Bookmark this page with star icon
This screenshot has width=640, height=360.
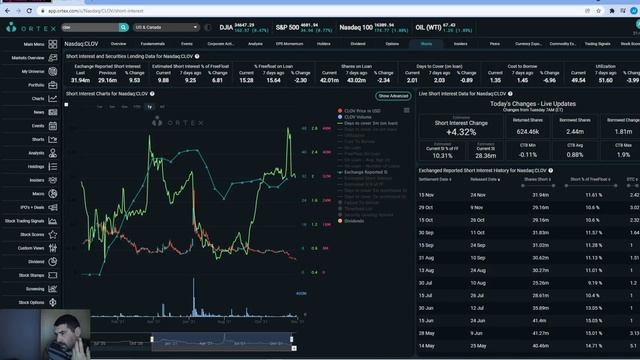pos(598,11)
